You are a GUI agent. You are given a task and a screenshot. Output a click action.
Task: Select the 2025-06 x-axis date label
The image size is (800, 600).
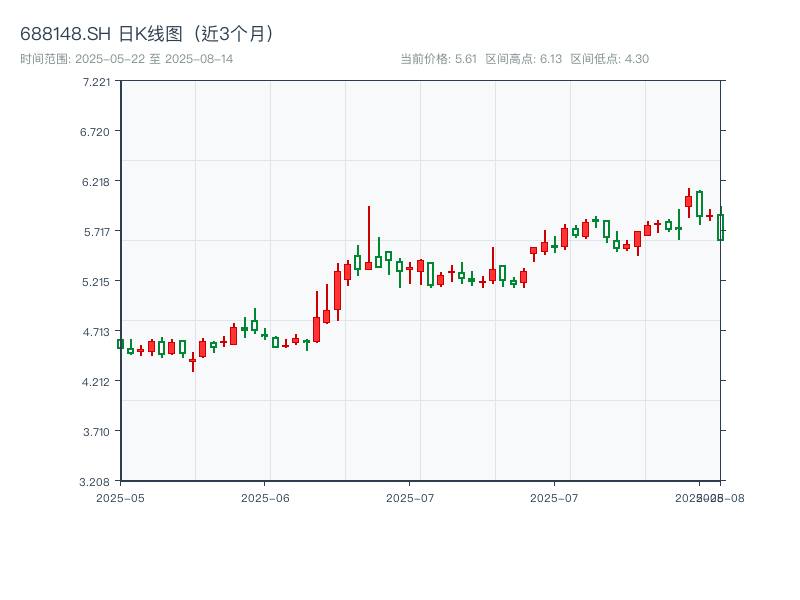pos(265,497)
